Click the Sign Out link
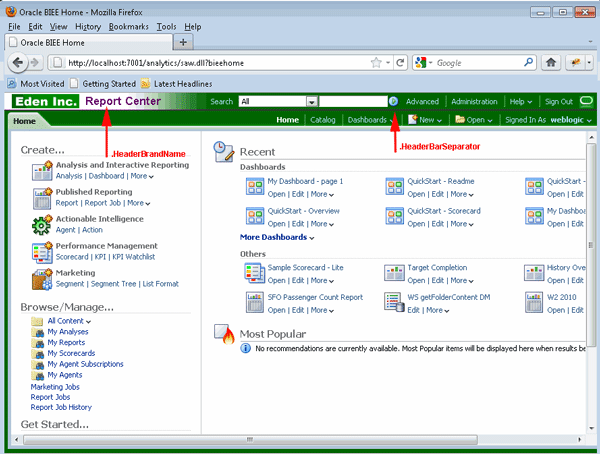600x454 pixels. tap(559, 101)
